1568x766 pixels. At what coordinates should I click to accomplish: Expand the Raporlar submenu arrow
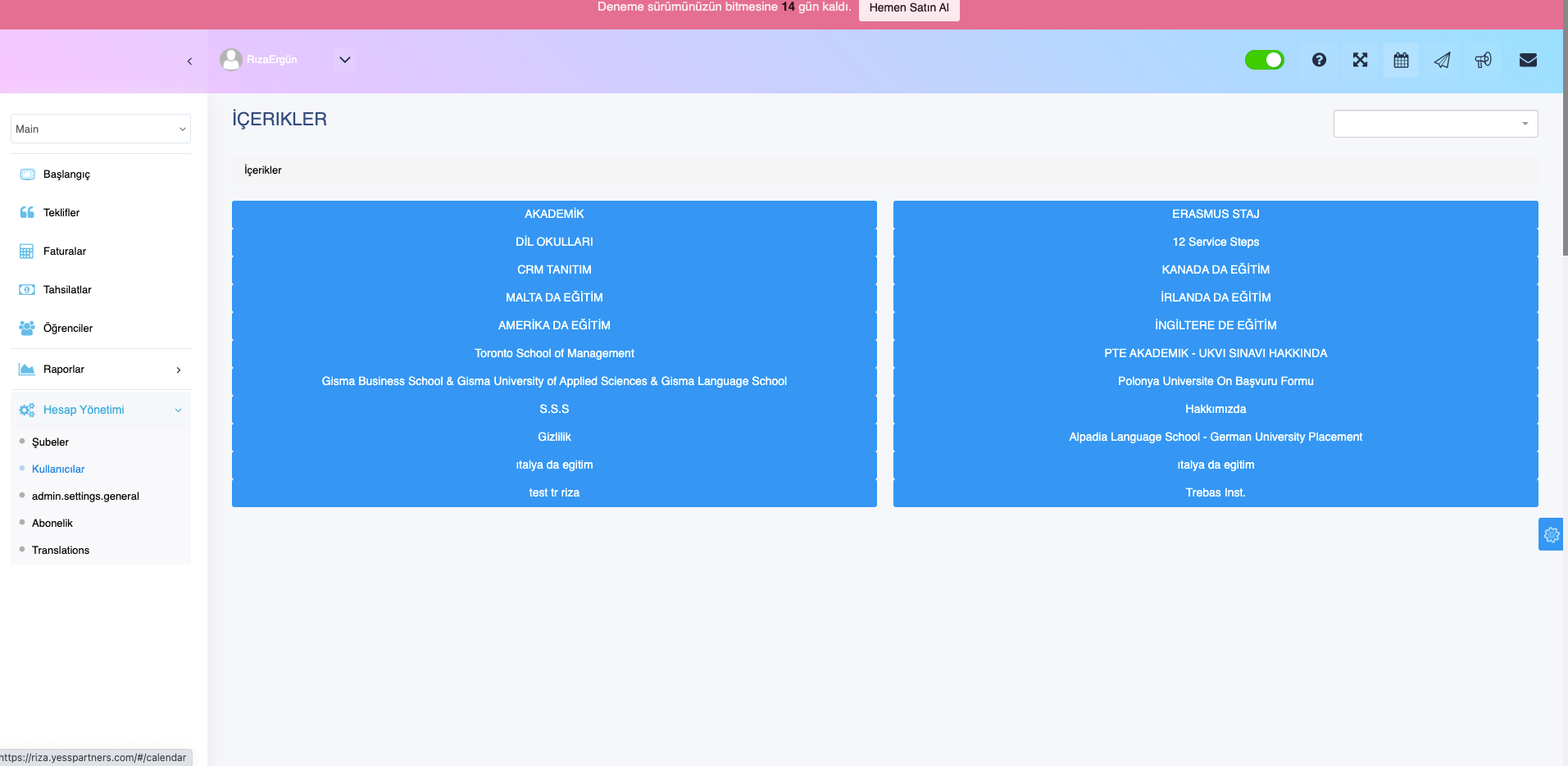(x=179, y=370)
